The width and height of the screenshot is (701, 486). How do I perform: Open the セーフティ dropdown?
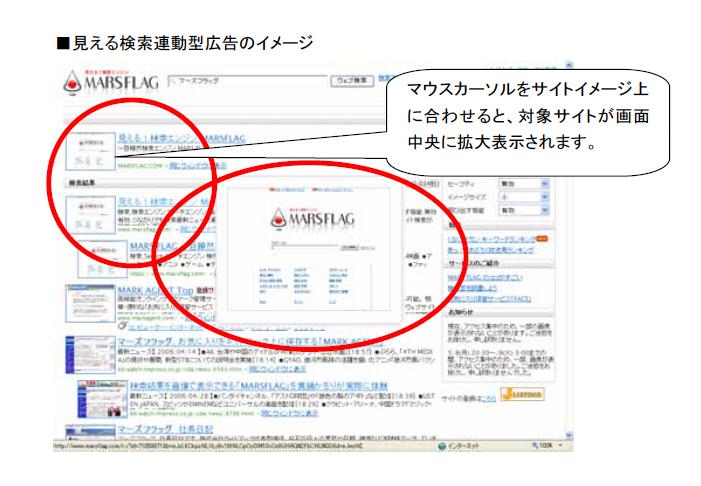tap(524, 184)
